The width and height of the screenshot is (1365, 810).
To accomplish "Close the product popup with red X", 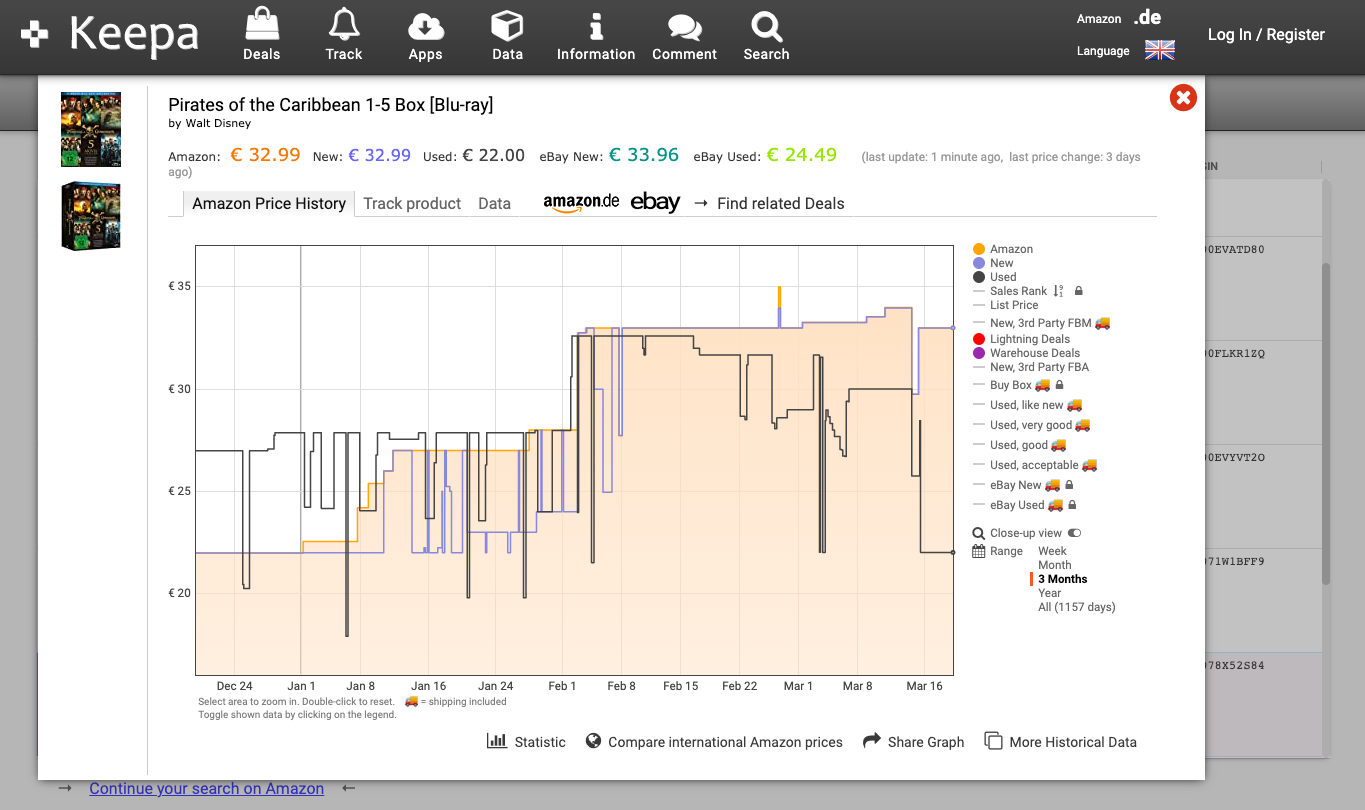I will 1183,98.
